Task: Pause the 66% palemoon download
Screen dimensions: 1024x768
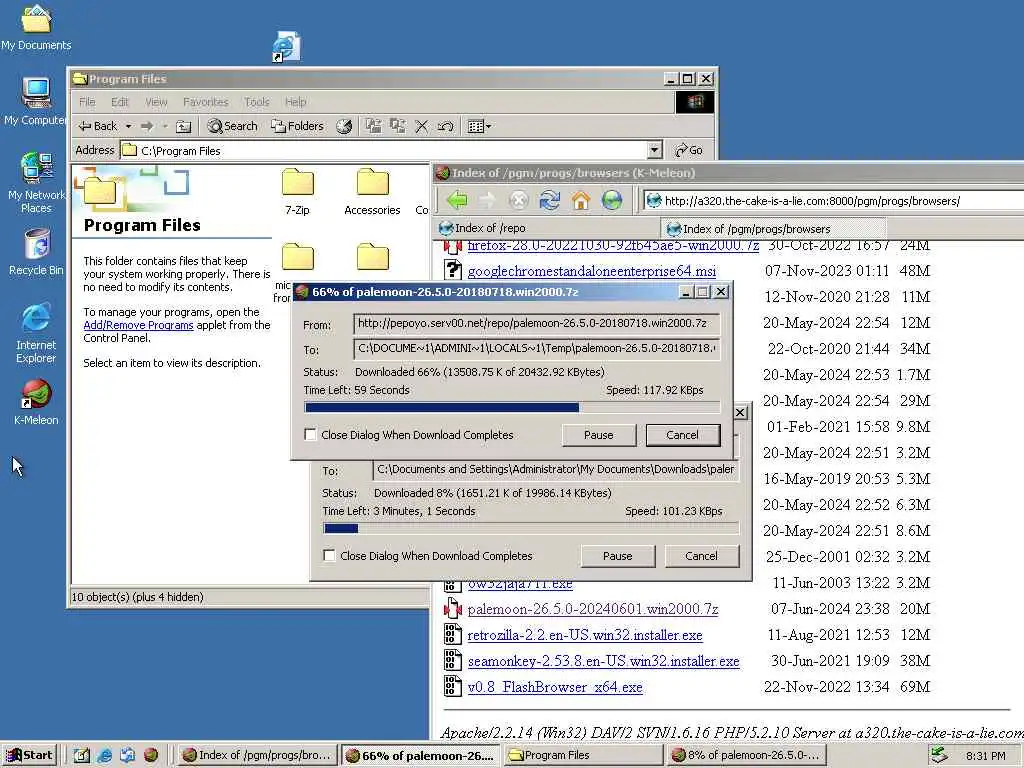Action: click(x=598, y=435)
